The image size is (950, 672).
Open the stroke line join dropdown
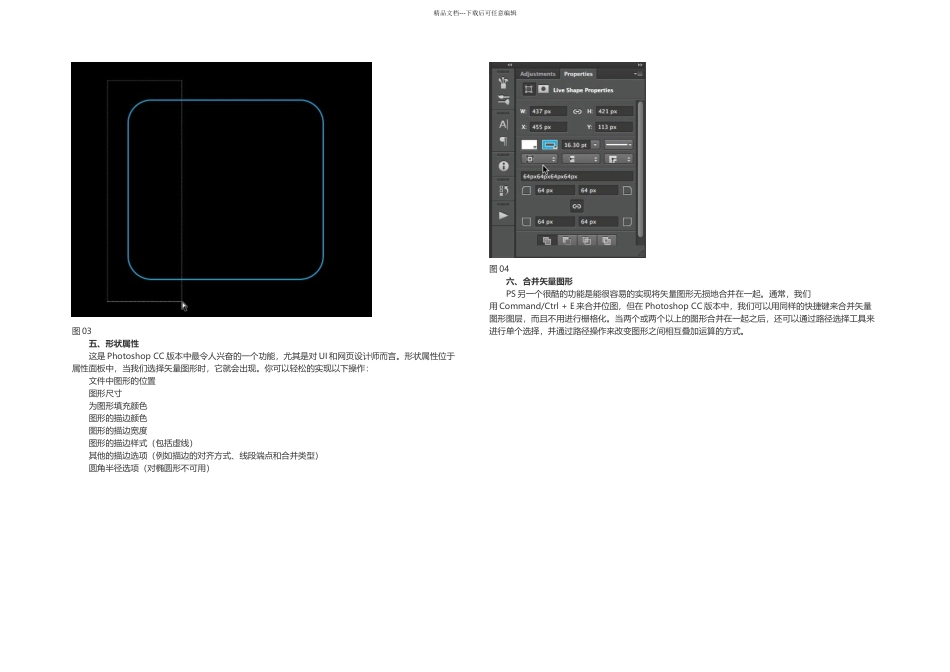[619, 159]
